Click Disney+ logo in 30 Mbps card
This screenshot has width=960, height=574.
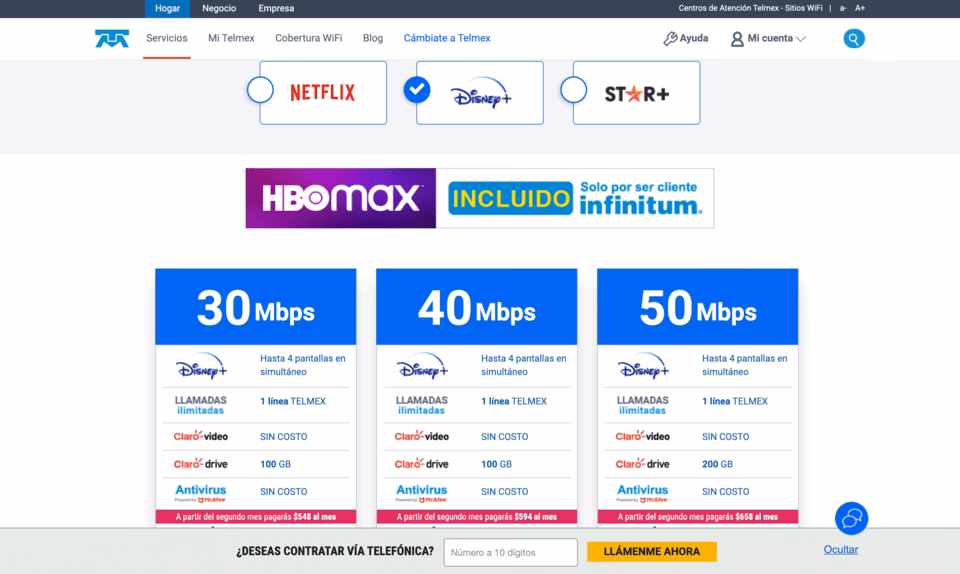click(x=201, y=365)
